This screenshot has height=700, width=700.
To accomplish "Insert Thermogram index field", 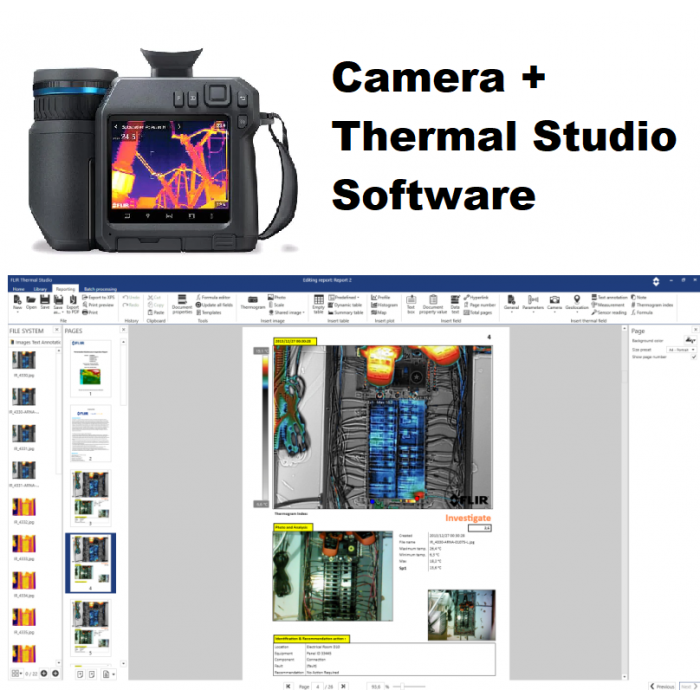I will pos(652,305).
